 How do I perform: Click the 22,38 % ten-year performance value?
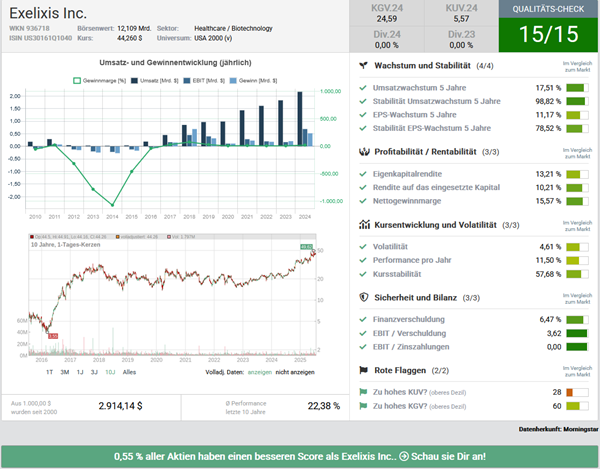(x=324, y=406)
